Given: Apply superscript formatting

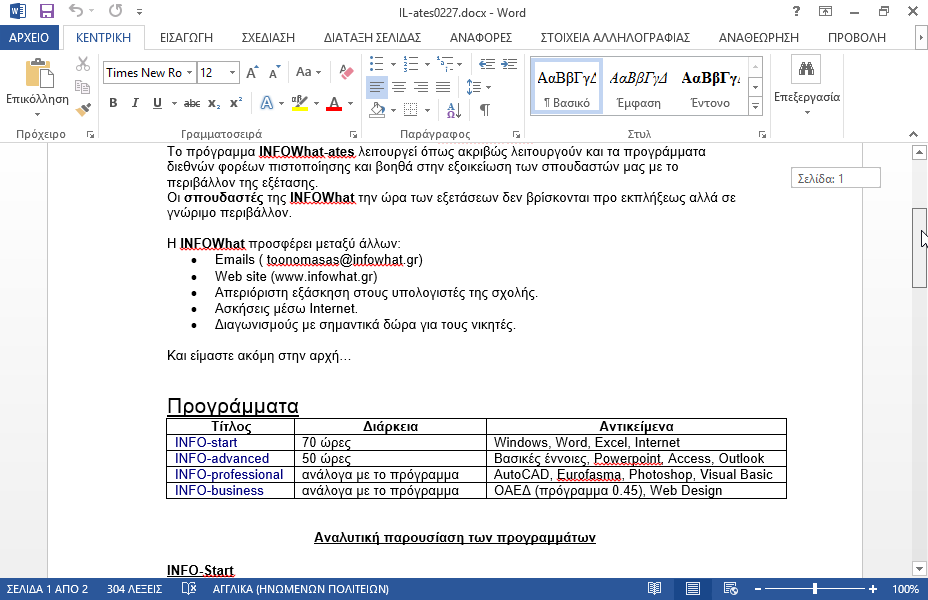Looking at the screenshot, I should click(236, 103).
